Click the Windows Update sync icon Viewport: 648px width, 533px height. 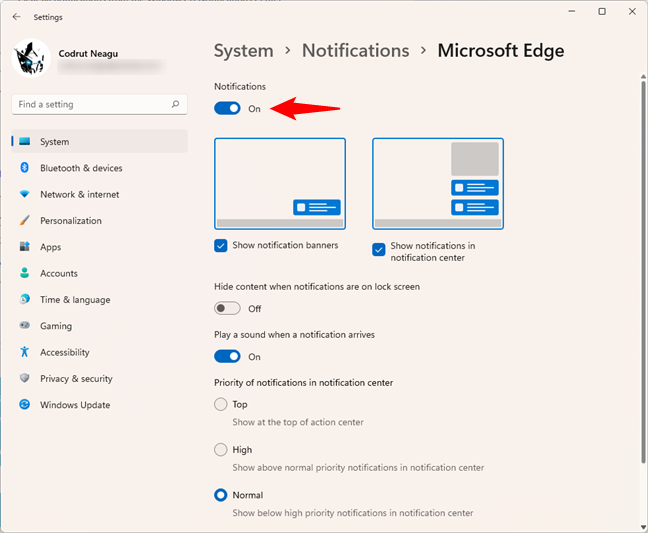(x=25, y=405)
